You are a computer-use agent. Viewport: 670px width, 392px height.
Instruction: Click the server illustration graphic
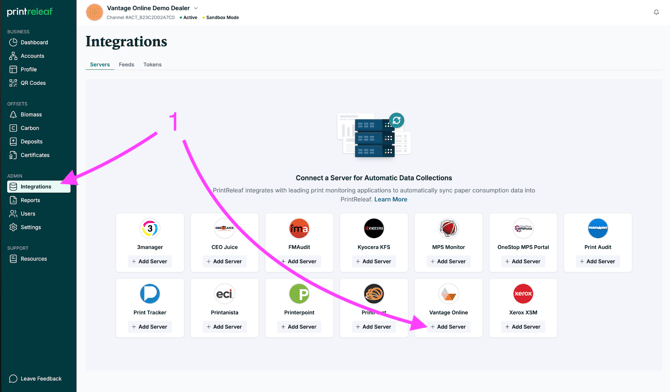[x=374, y=135]
